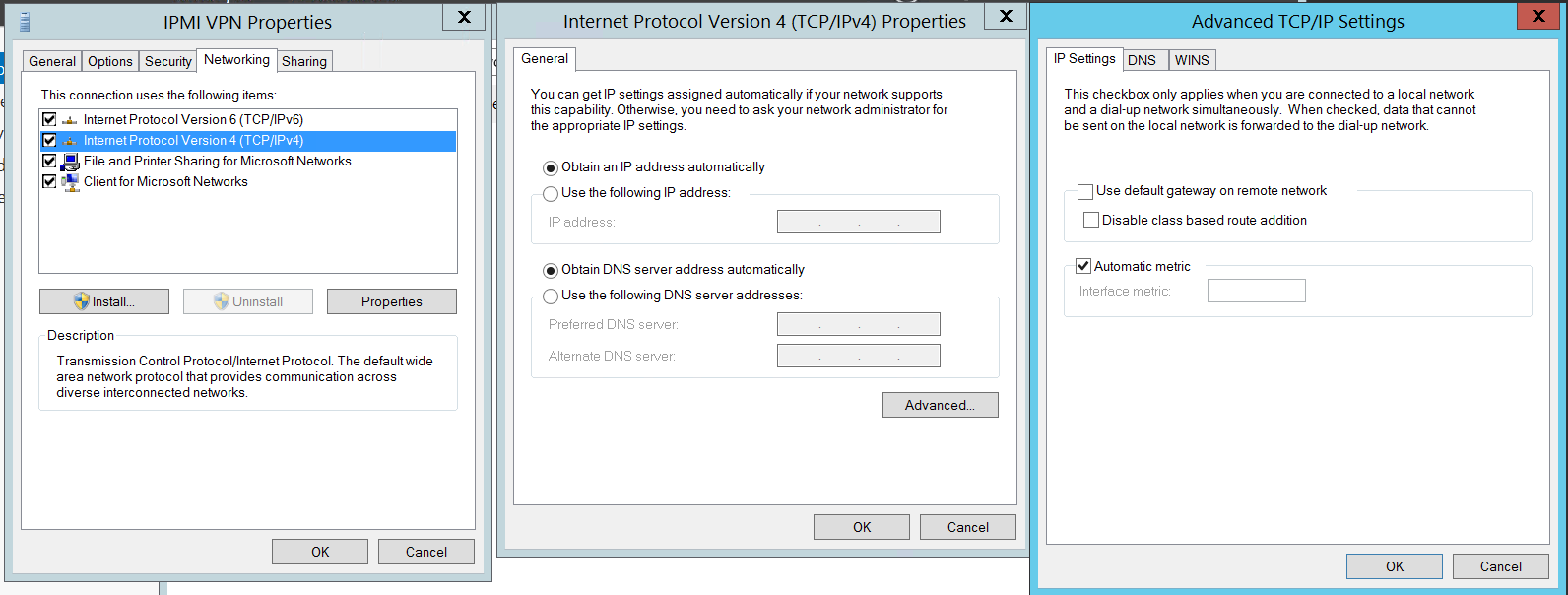Click the IPv4 protocol network icon
The image size is (1568, 595).
coord(69,141)
